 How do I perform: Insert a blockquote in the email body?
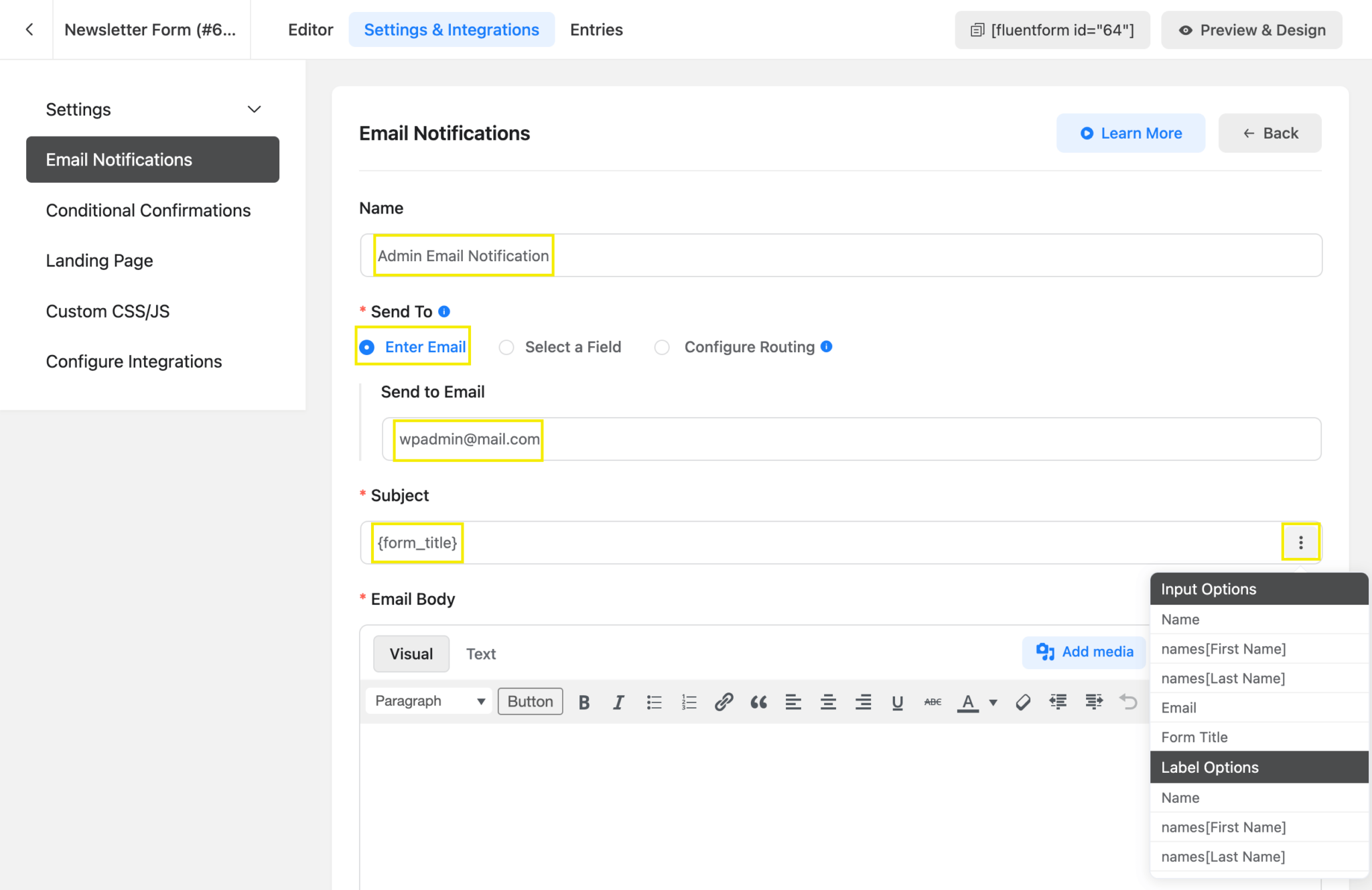(x=759, y=701)
